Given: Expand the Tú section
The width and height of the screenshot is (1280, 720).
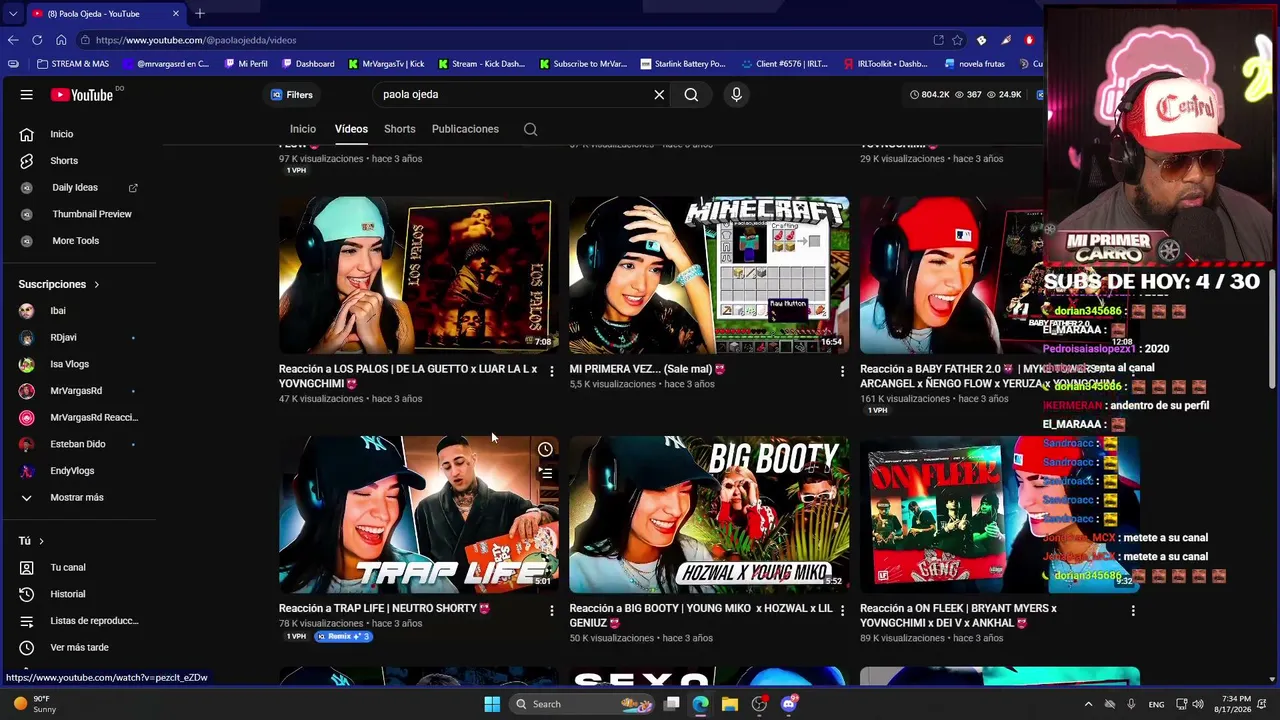Looking at the screenshot, I should [31, 541].
